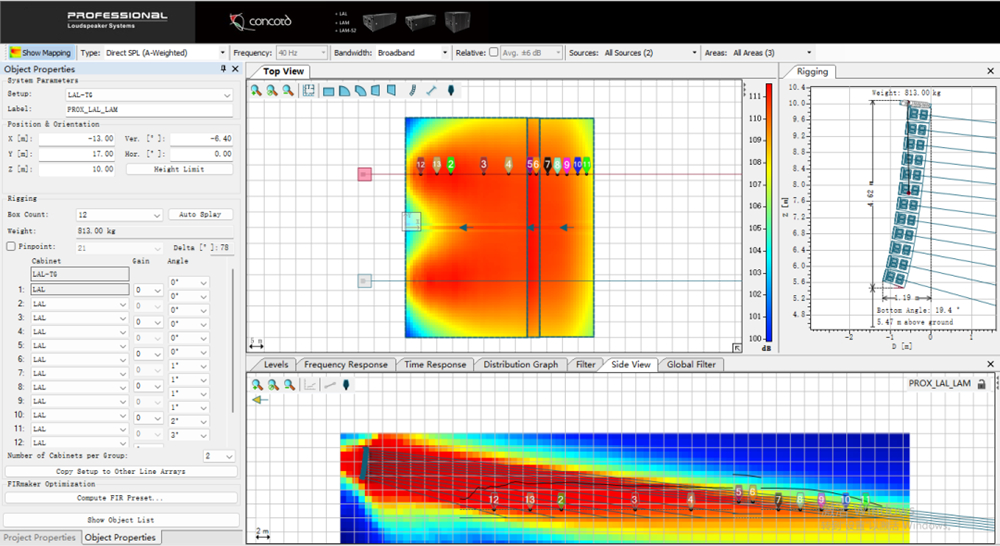Switch to Project Properties tab
The height and width of the screenshot is (546, 1000).
click(x=40, y=537)
